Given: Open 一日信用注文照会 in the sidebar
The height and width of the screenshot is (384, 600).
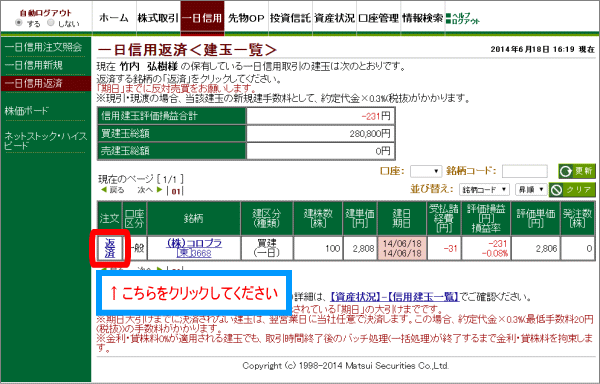Looking at the screenshot, I should point(43,47).
